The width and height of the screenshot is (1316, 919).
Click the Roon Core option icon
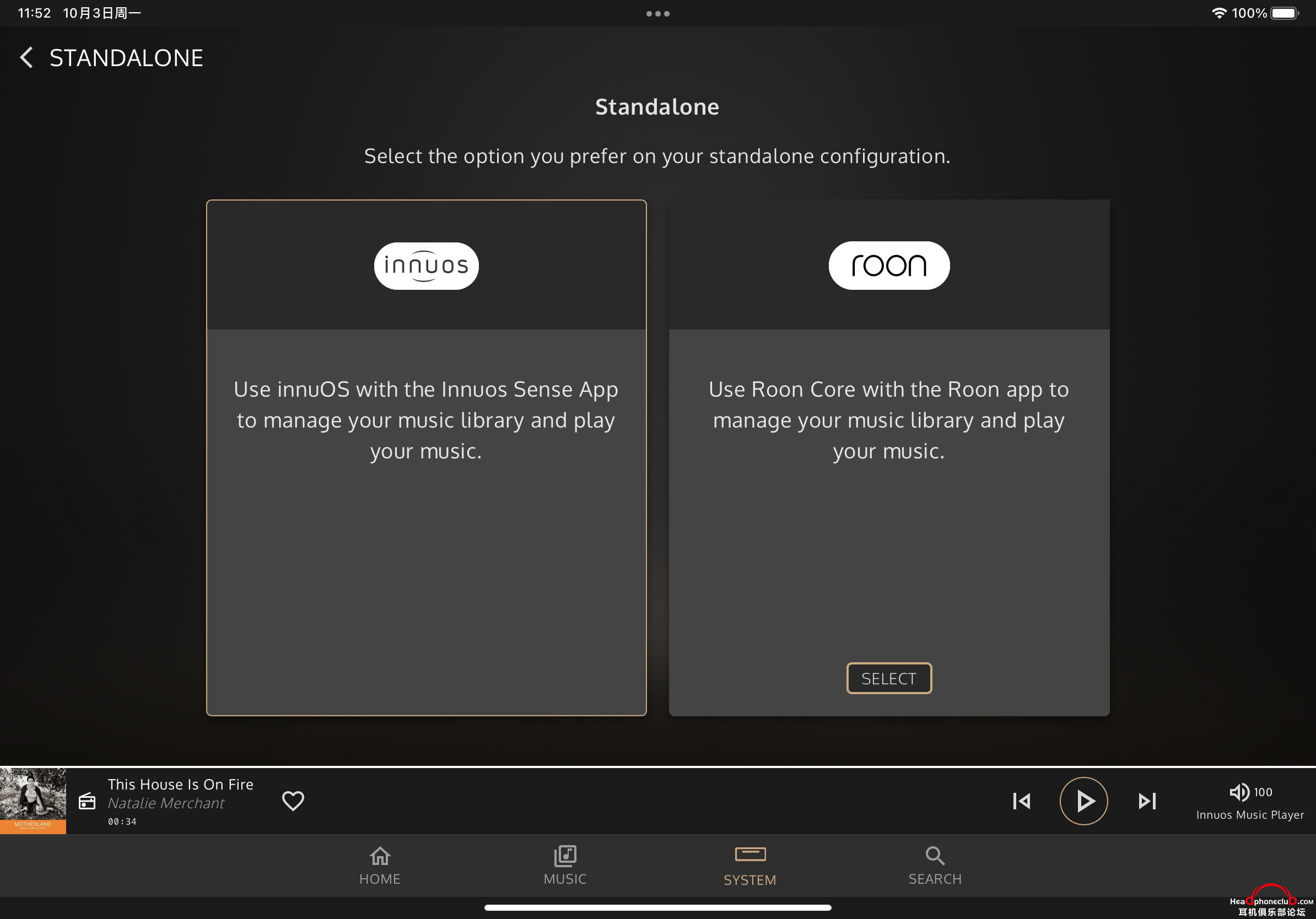pyautogui.click(x=888, y=265)
